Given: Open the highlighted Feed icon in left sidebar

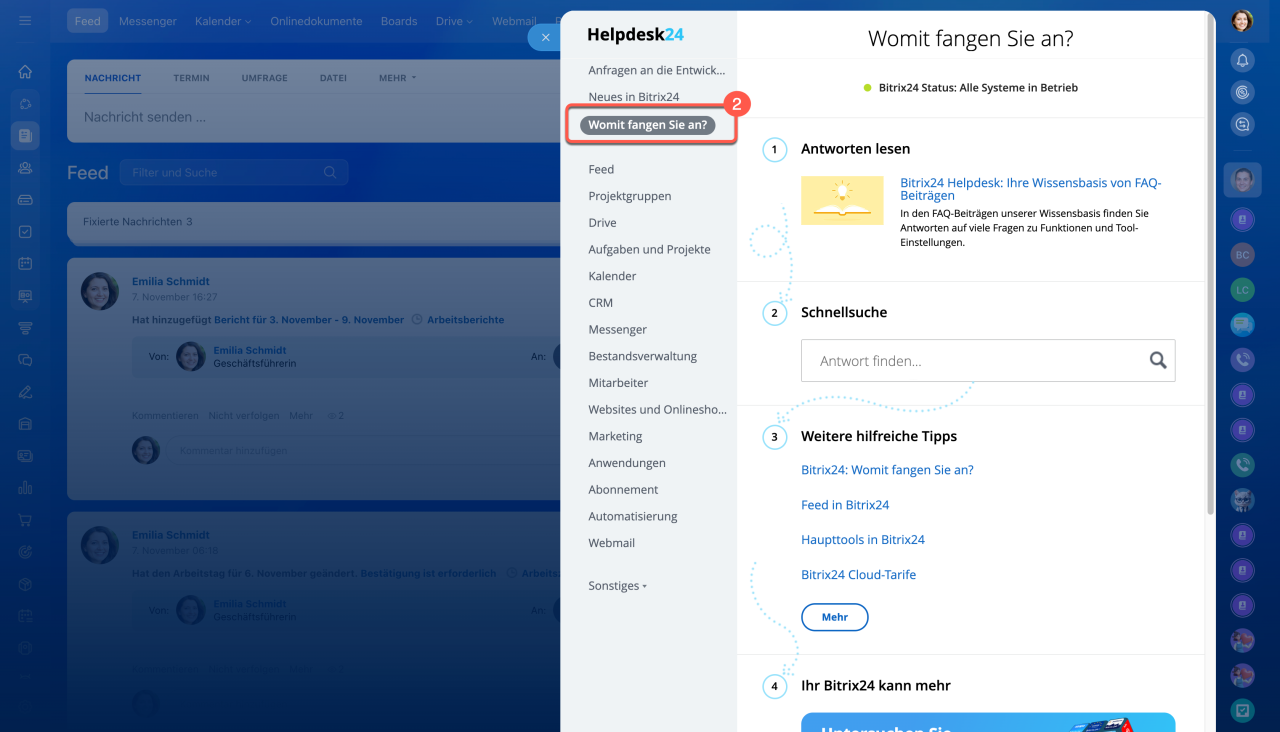Looking at the screenshot, I should [25, 136].
